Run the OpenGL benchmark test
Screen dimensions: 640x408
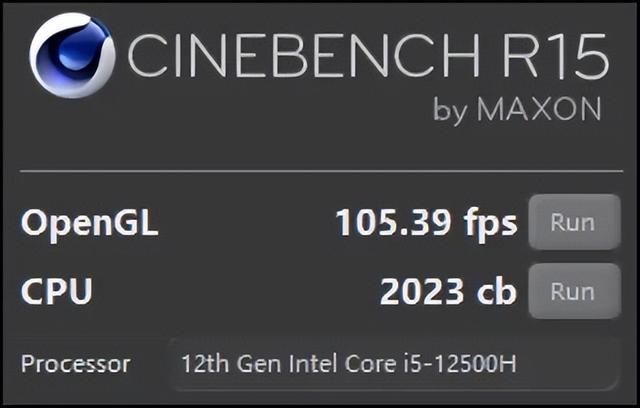[x=575, y=222]
